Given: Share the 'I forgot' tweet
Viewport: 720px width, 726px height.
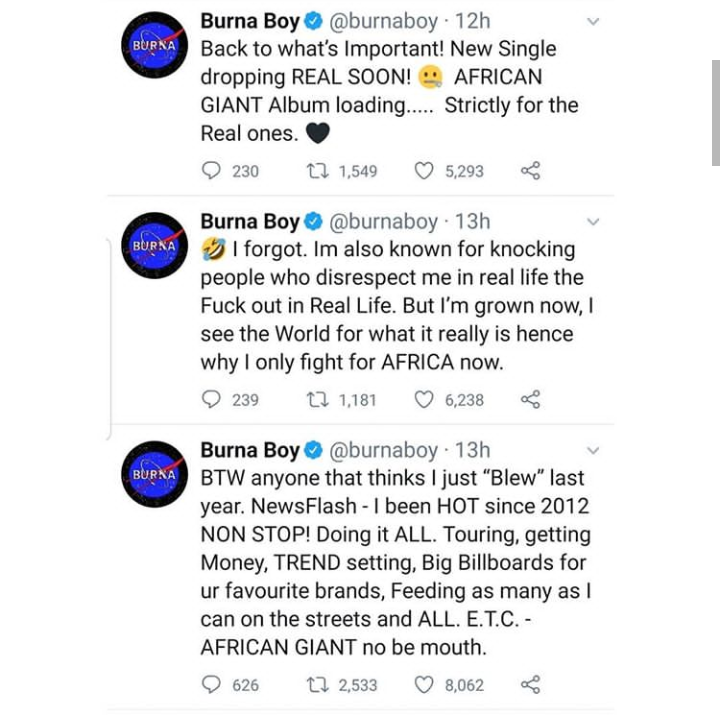Looking at the screenshot, I should click(530, 400).
